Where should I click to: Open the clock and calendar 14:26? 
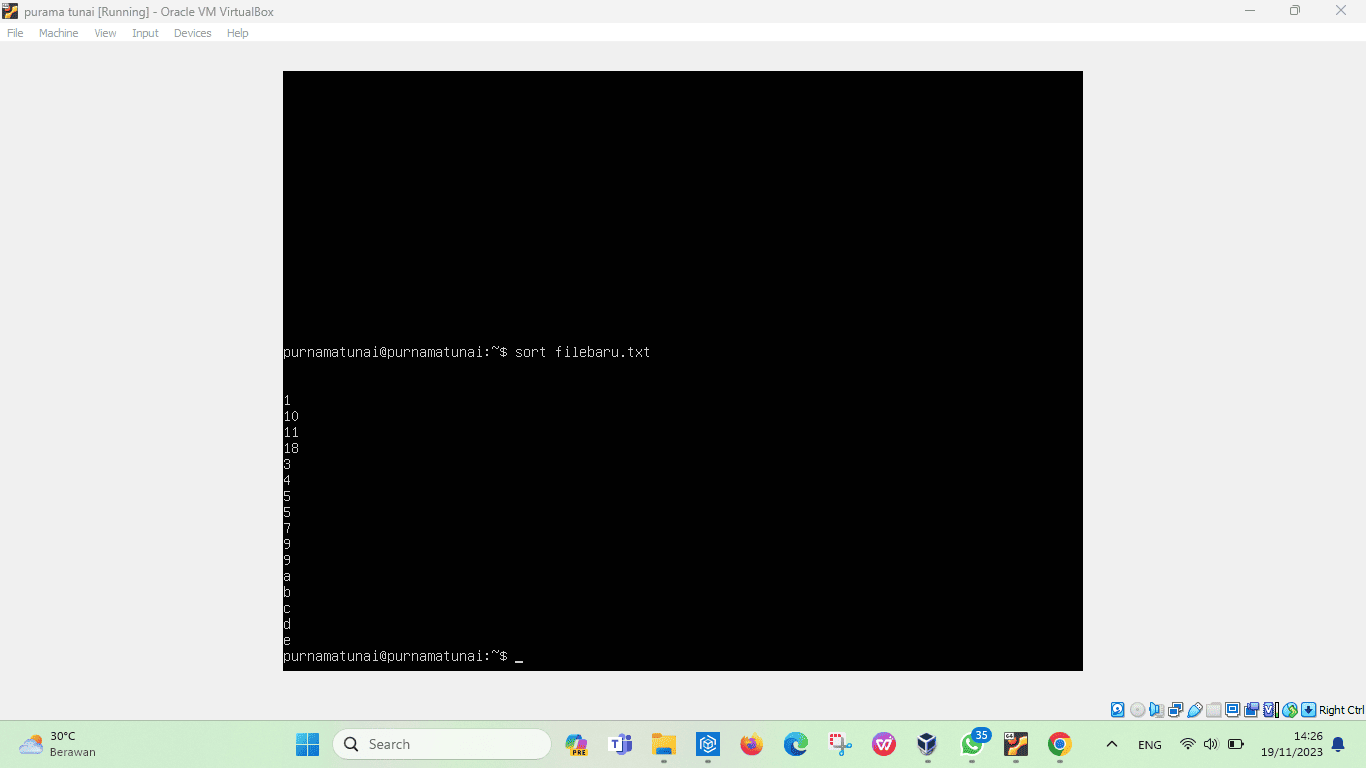pyautogui.click(x=1291, y=744)
